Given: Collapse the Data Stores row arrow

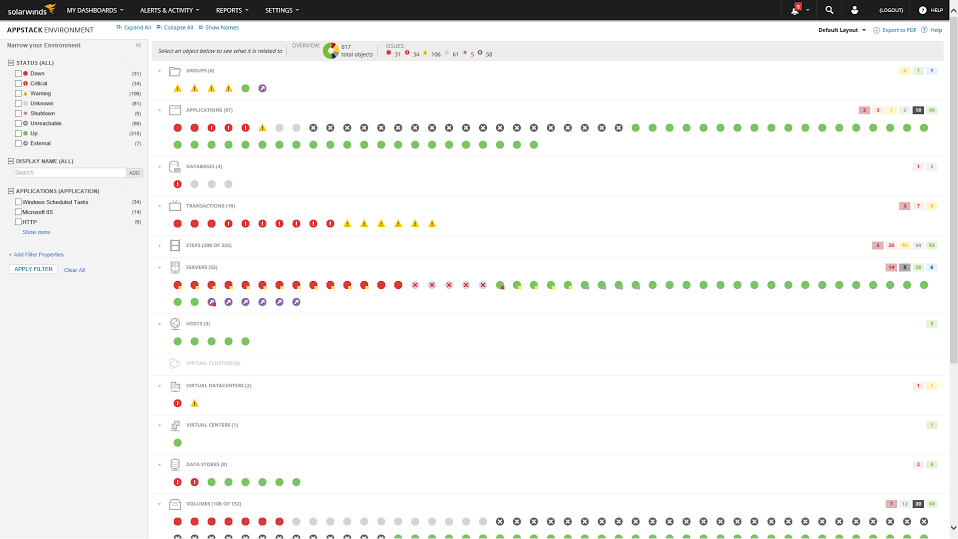Looking at the screenshot, I should tap(159, 465).
